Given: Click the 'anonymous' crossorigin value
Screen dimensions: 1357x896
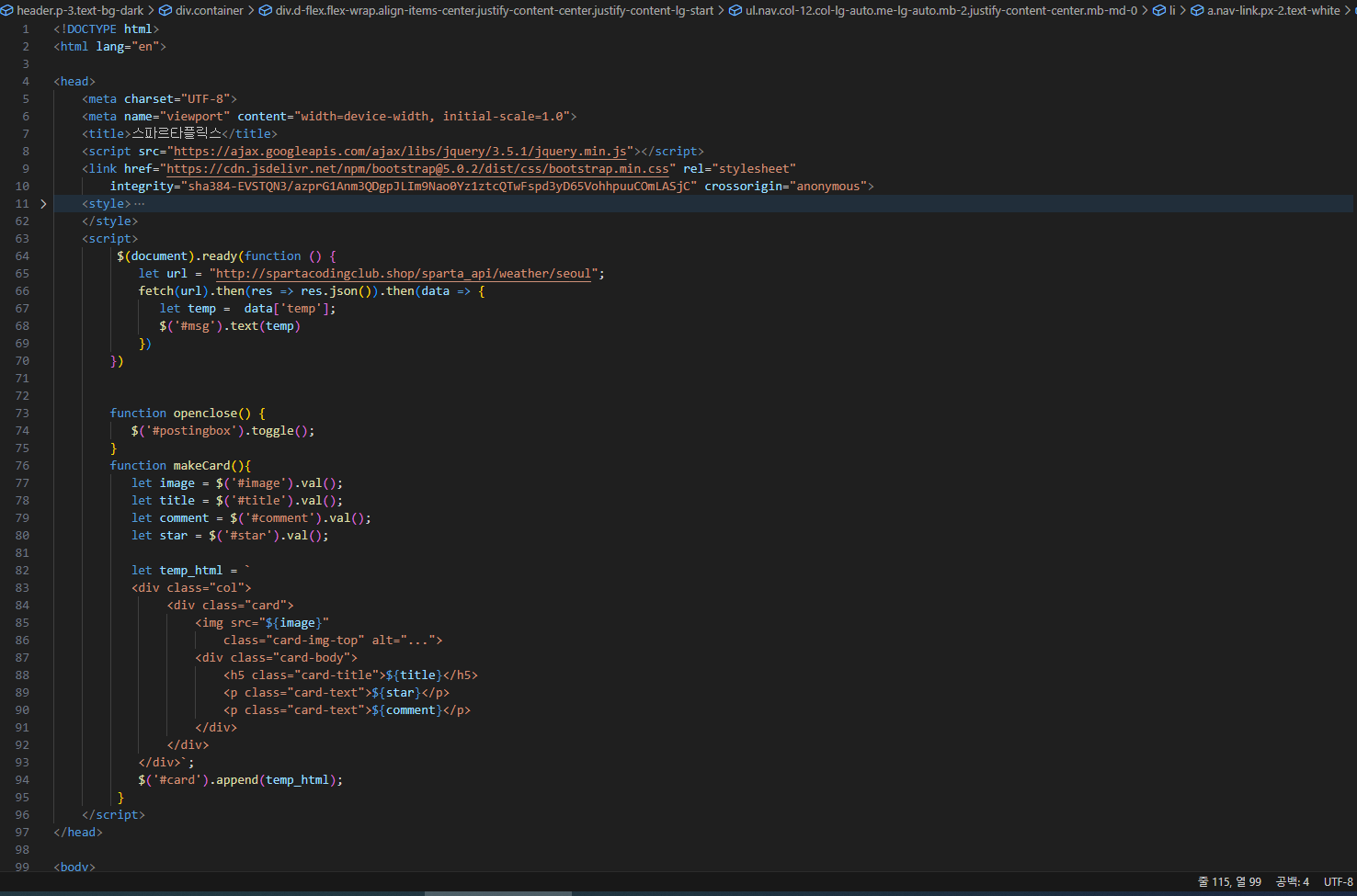Looking at the screenshot, I should coord(828,187).
